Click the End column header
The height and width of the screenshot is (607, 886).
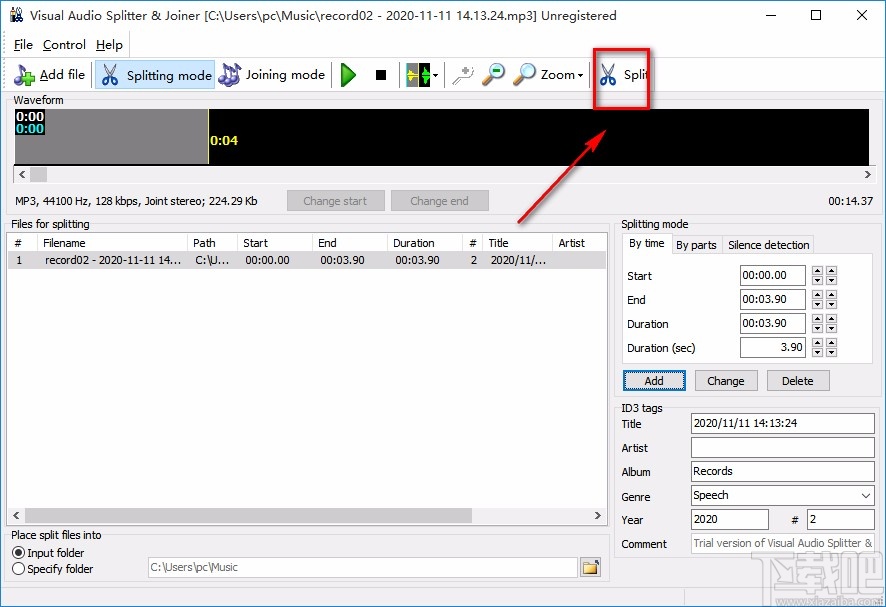tap(350, 243)
